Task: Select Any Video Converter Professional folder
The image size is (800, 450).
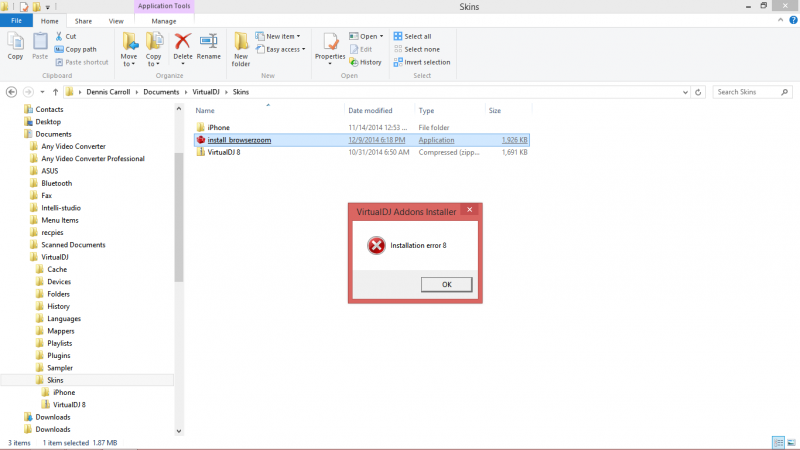Action: 93,159
